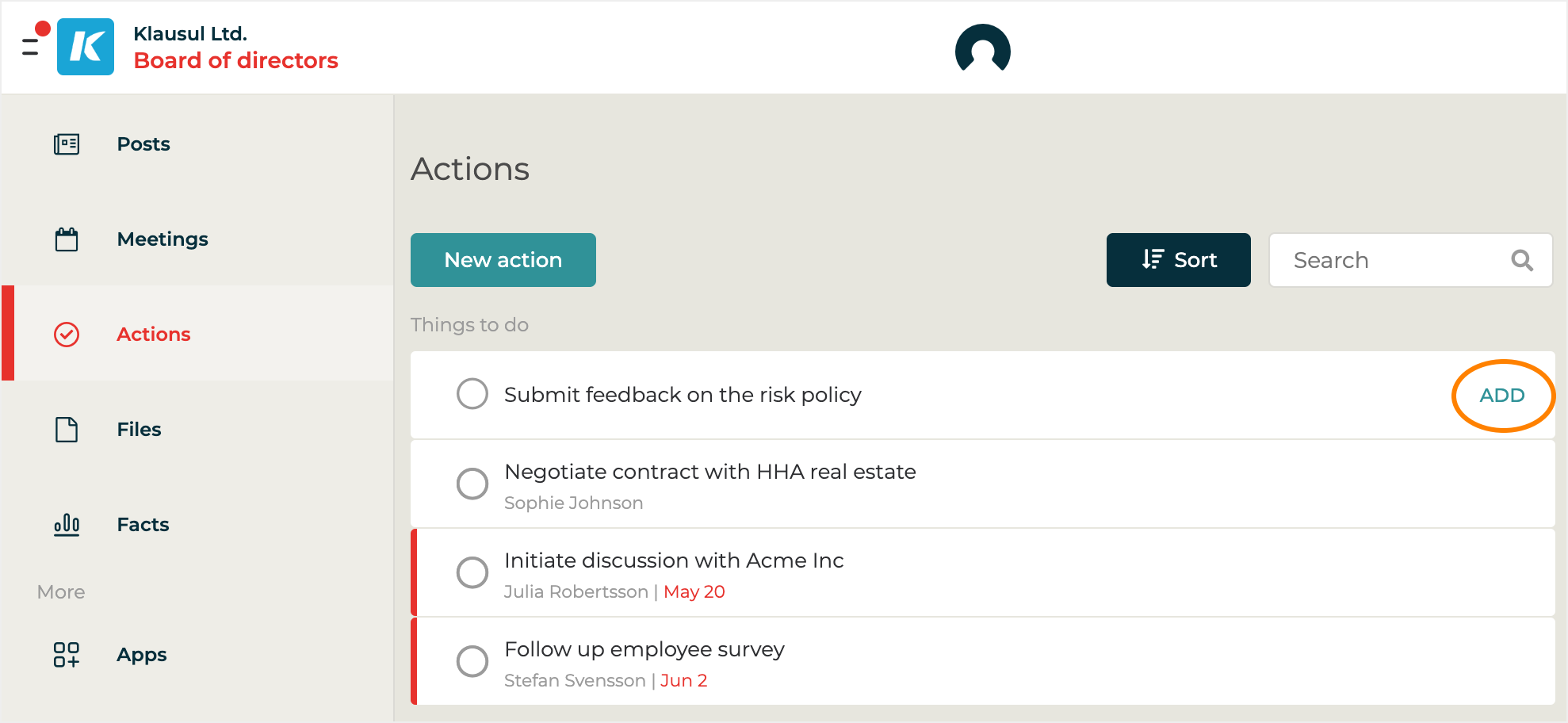Open the hamburger menu with notification dot
Viewport: 1568px width, 723px height.
pos(32,46)
